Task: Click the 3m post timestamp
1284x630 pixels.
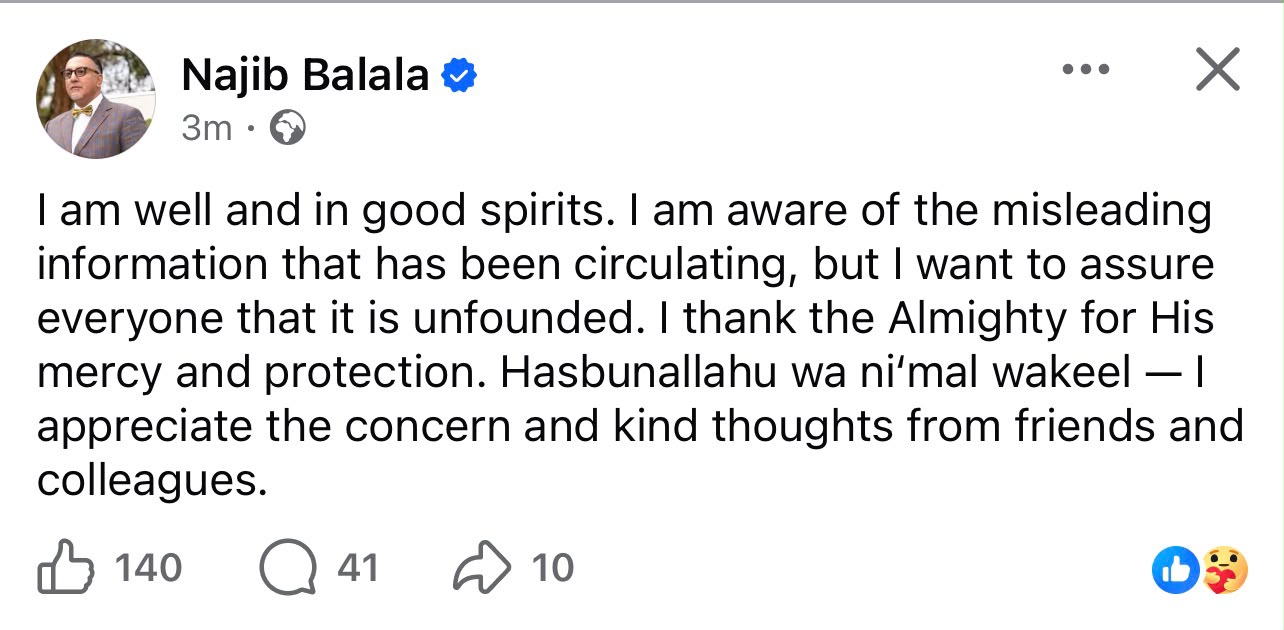Action: 207,129
